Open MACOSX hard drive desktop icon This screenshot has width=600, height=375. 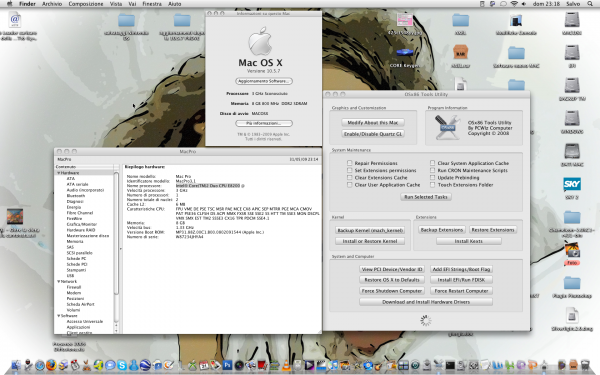point(572,19)
